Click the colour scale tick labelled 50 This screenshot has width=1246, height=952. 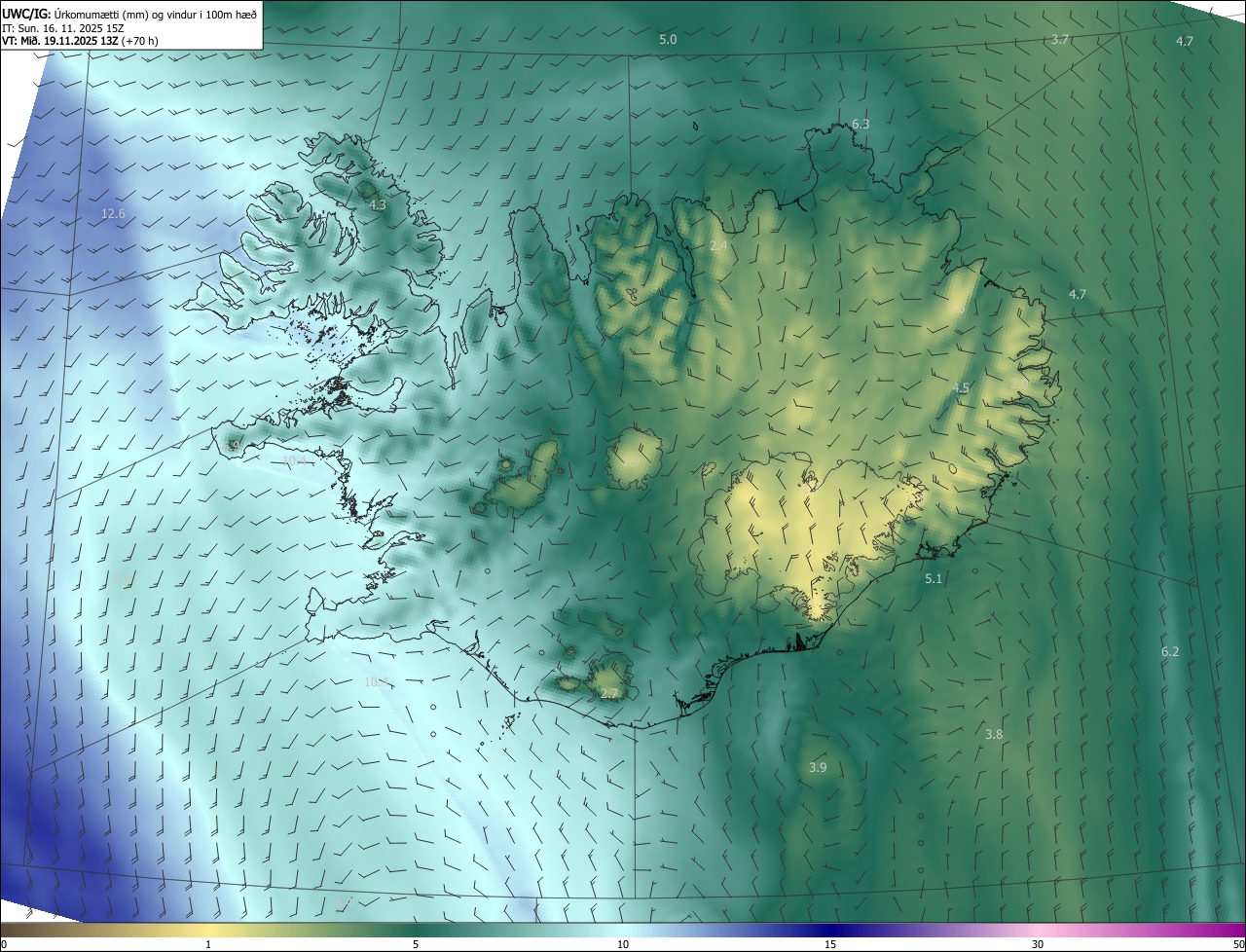point(1238,944)
